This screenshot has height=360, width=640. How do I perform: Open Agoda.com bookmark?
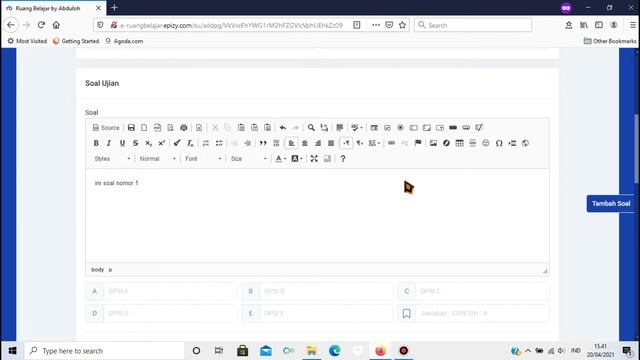click(124, 41)
